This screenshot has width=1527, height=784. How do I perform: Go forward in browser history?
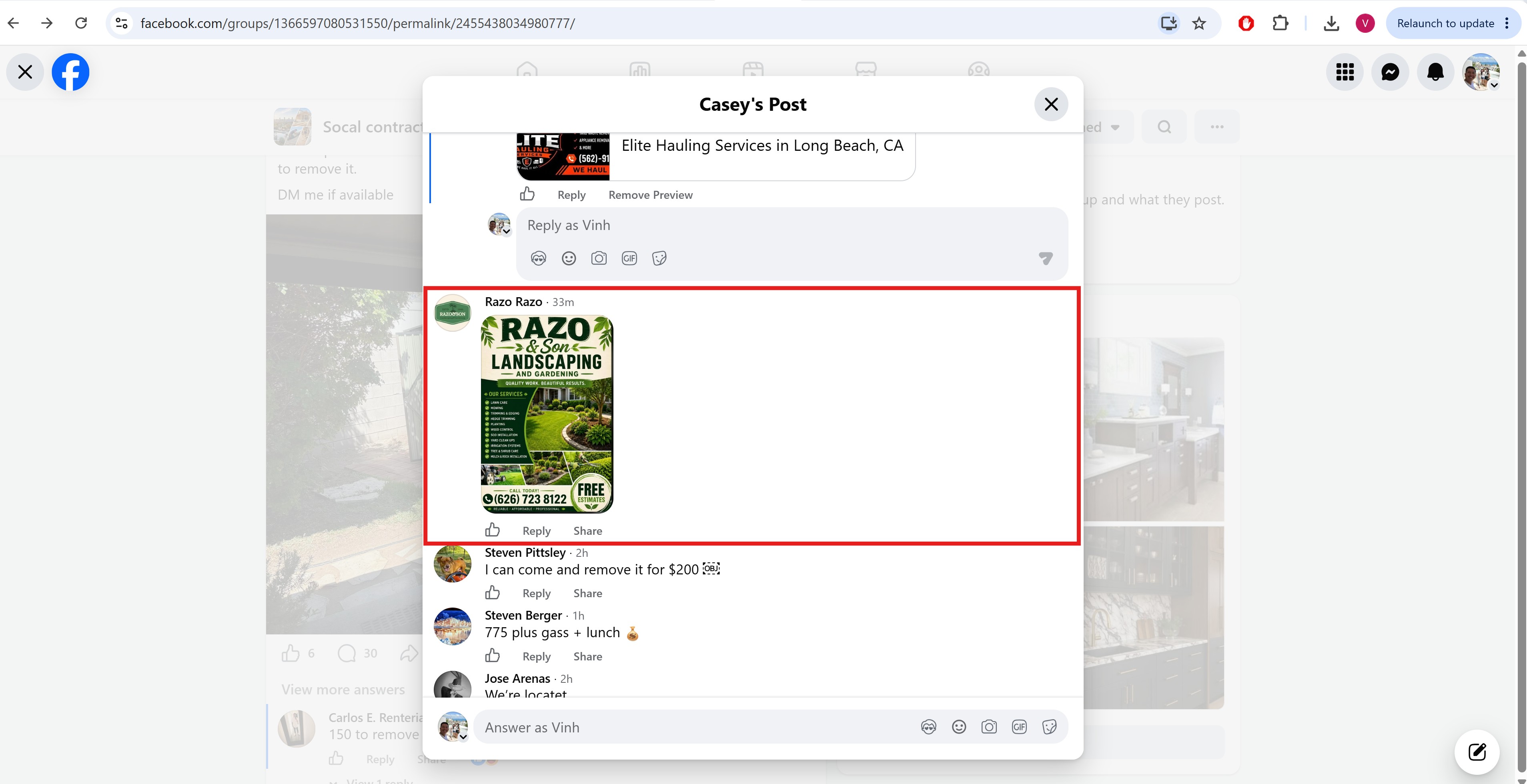click(x=47, y=23)
